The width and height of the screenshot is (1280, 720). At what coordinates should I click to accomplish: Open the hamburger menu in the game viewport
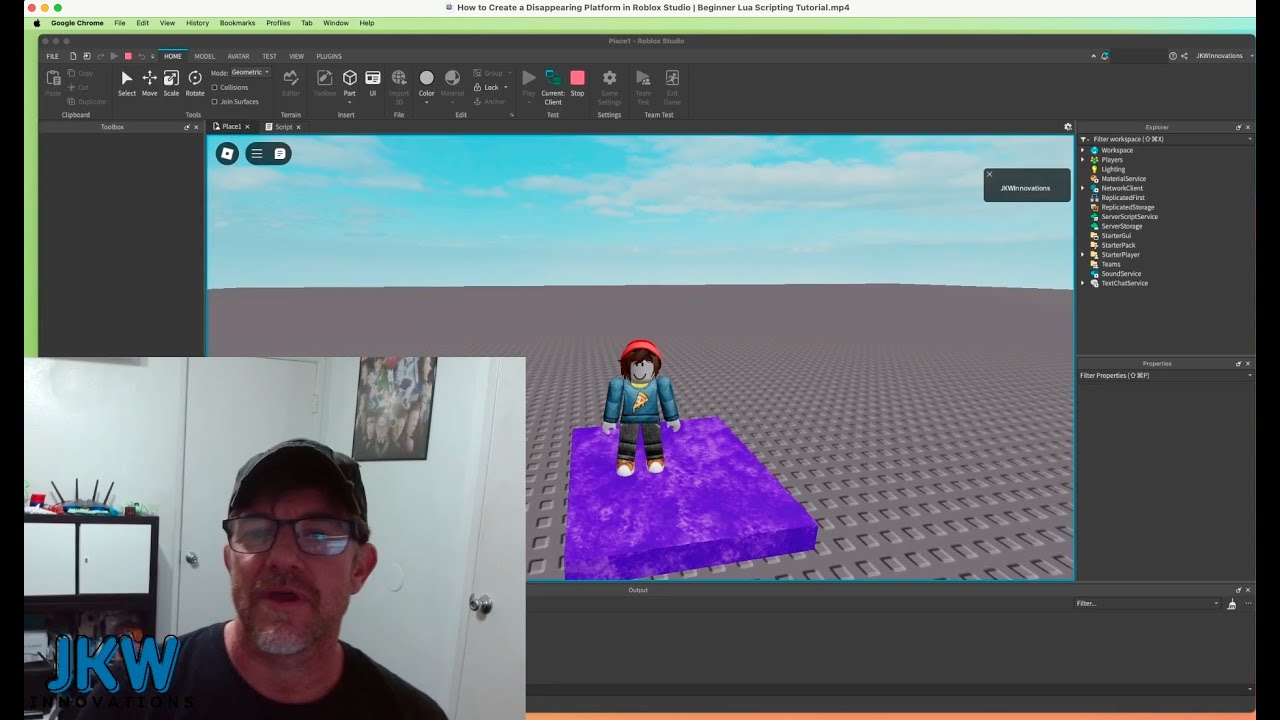click(x=257, y=153)
